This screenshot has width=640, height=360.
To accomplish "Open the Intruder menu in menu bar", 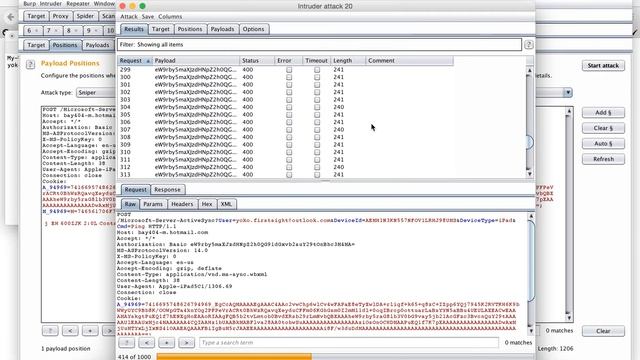I will (x=51, y=4).
